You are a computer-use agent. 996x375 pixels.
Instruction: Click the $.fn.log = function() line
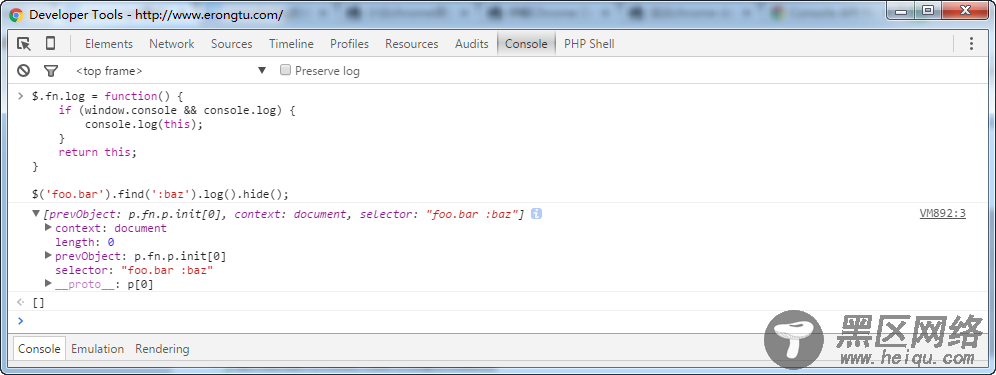tap(107, 96)
